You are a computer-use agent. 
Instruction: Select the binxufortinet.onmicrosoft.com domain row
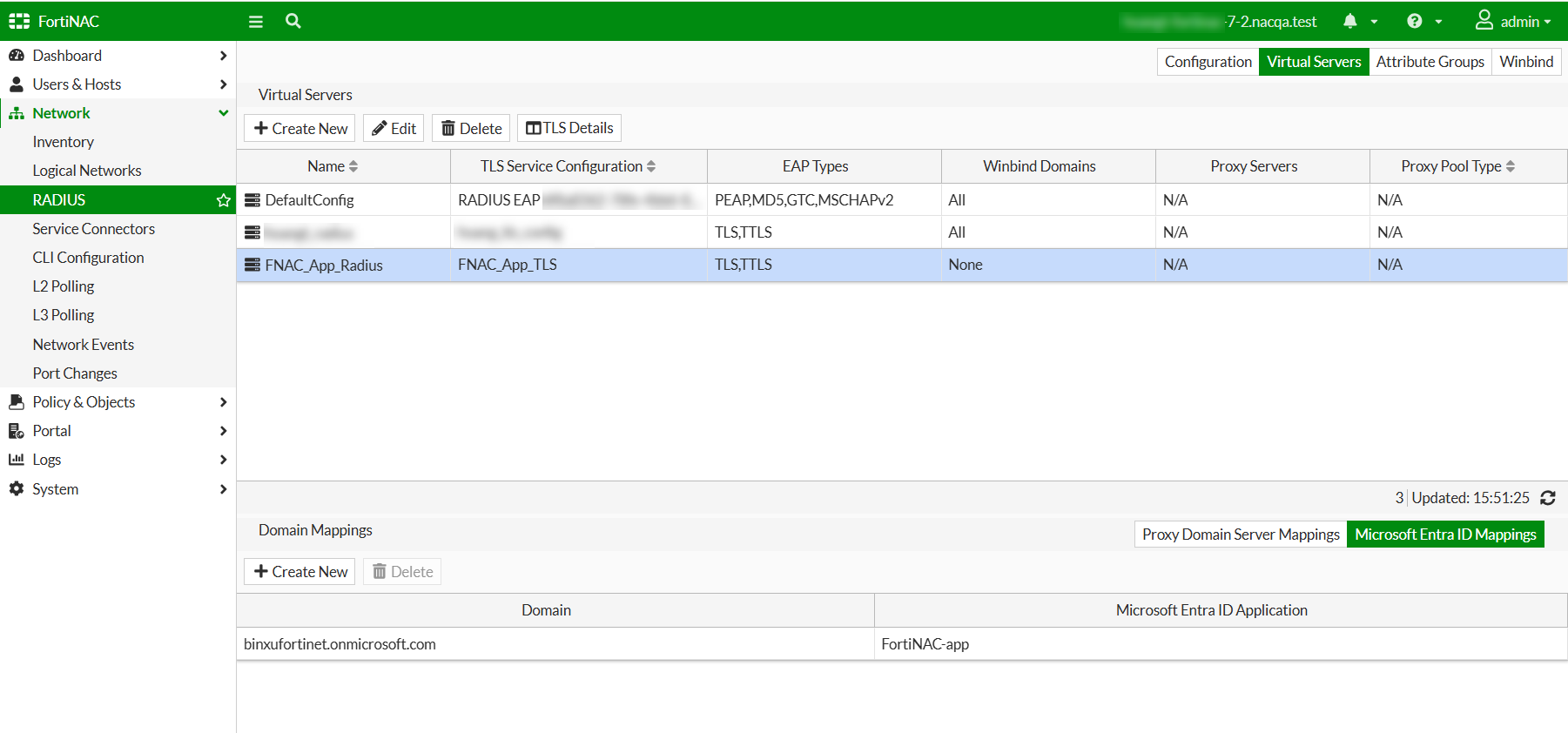click(x=340, y=644)
